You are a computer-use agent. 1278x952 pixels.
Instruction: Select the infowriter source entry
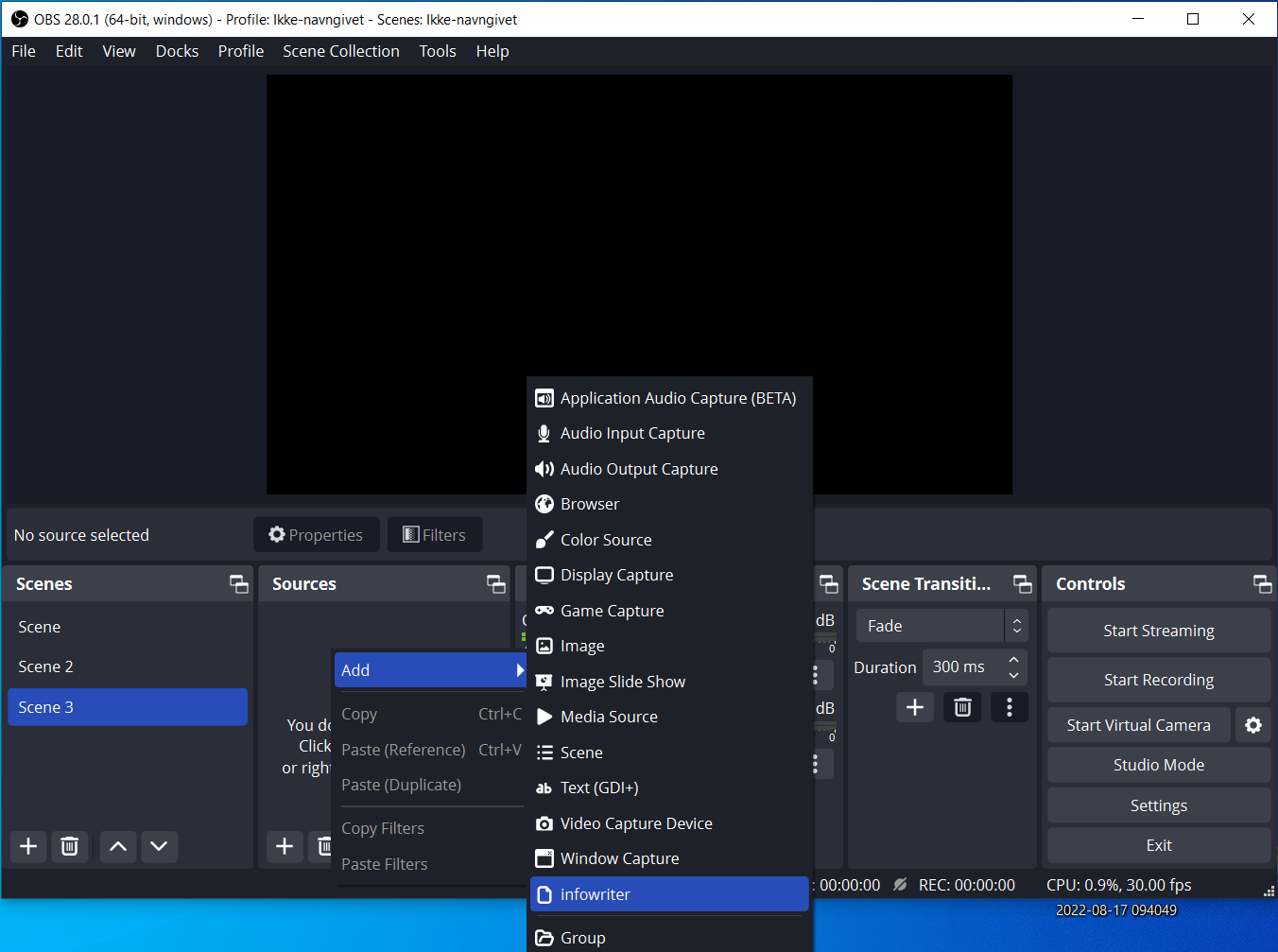[x=669, y=894]
